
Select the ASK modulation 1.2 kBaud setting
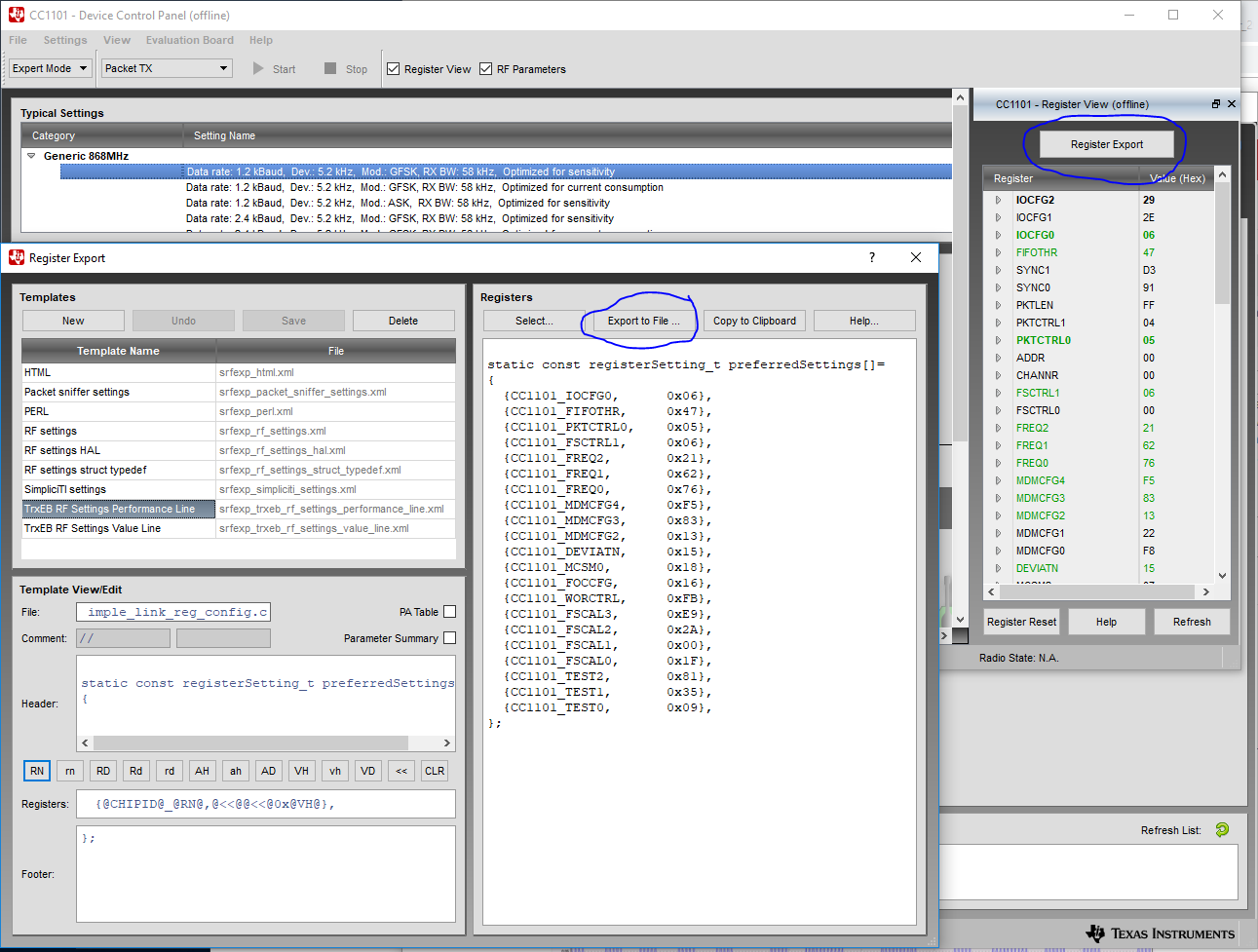pyautogui.click(x=398, y=203)
